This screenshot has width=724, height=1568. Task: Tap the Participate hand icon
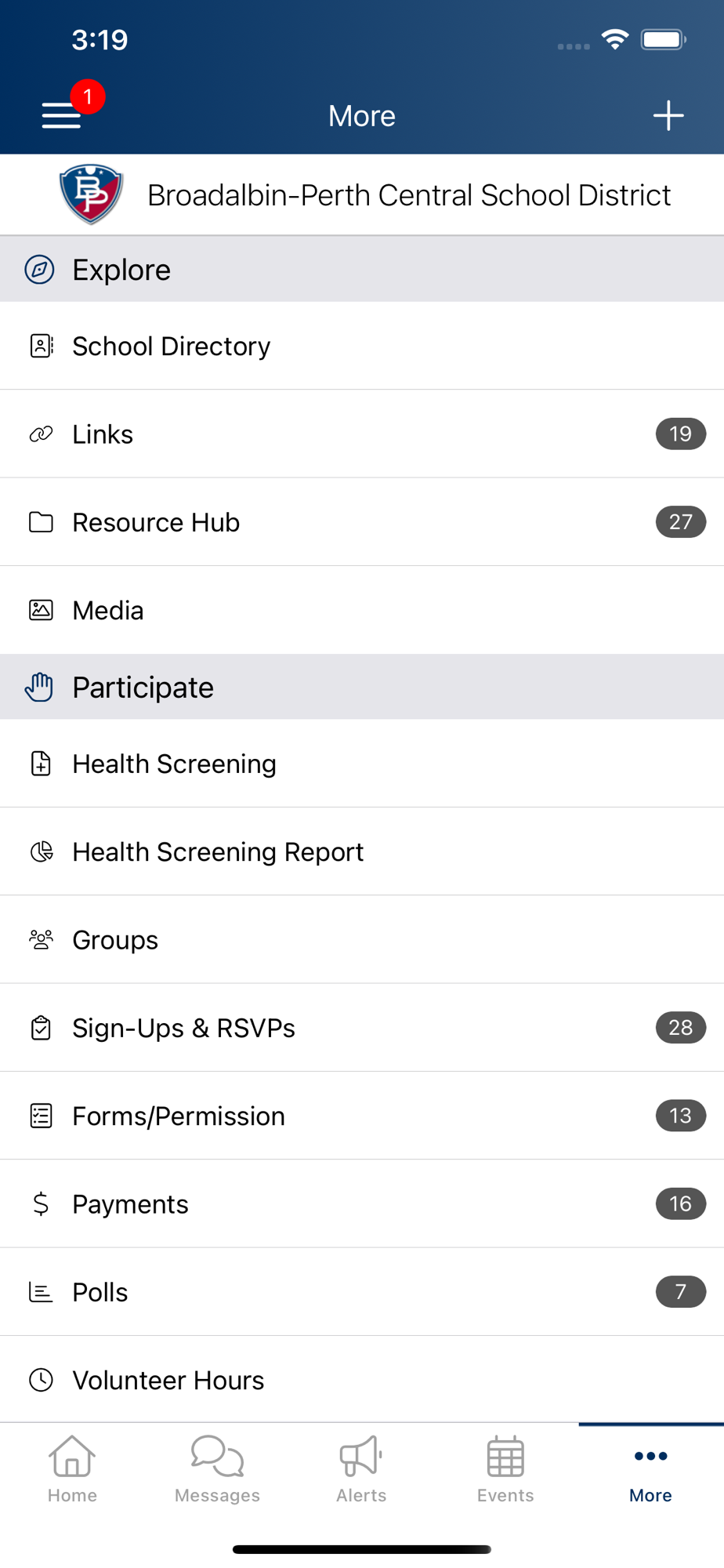pos(39,688)
